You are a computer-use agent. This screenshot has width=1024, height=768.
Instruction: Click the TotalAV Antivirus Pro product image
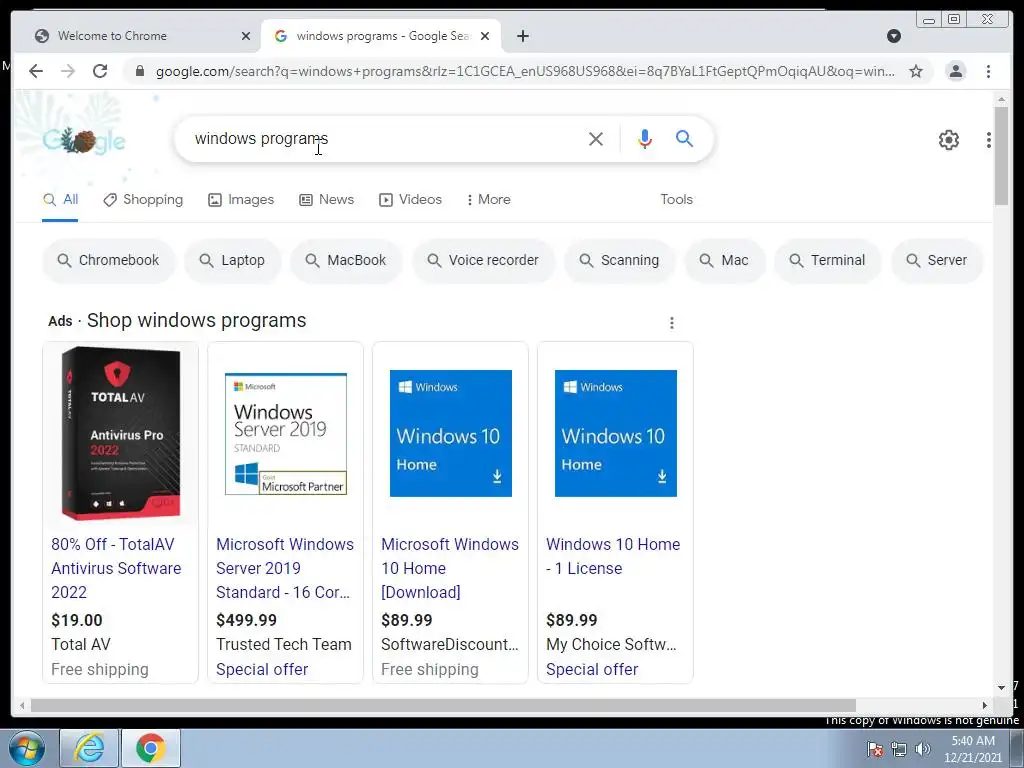(x=121, y=433)
